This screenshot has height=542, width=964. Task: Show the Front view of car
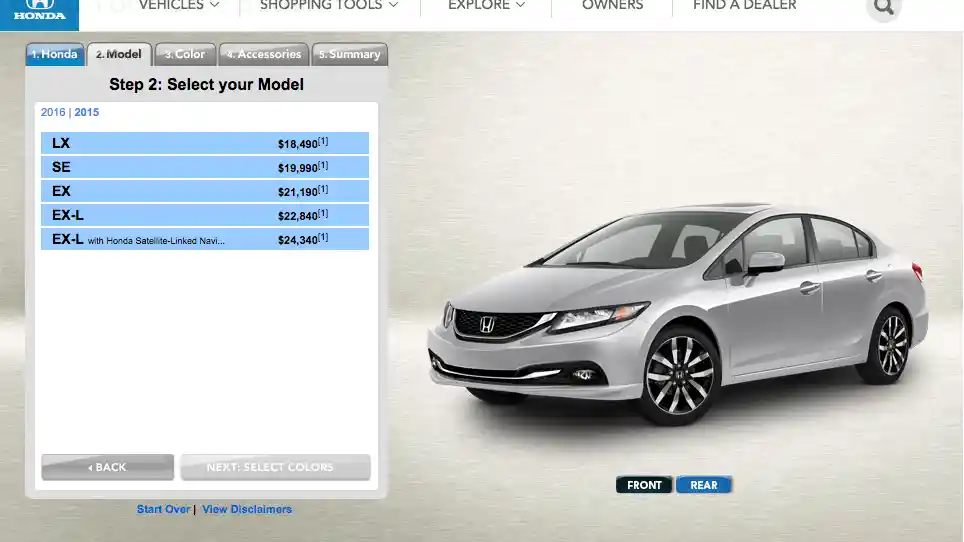[644, 485]
